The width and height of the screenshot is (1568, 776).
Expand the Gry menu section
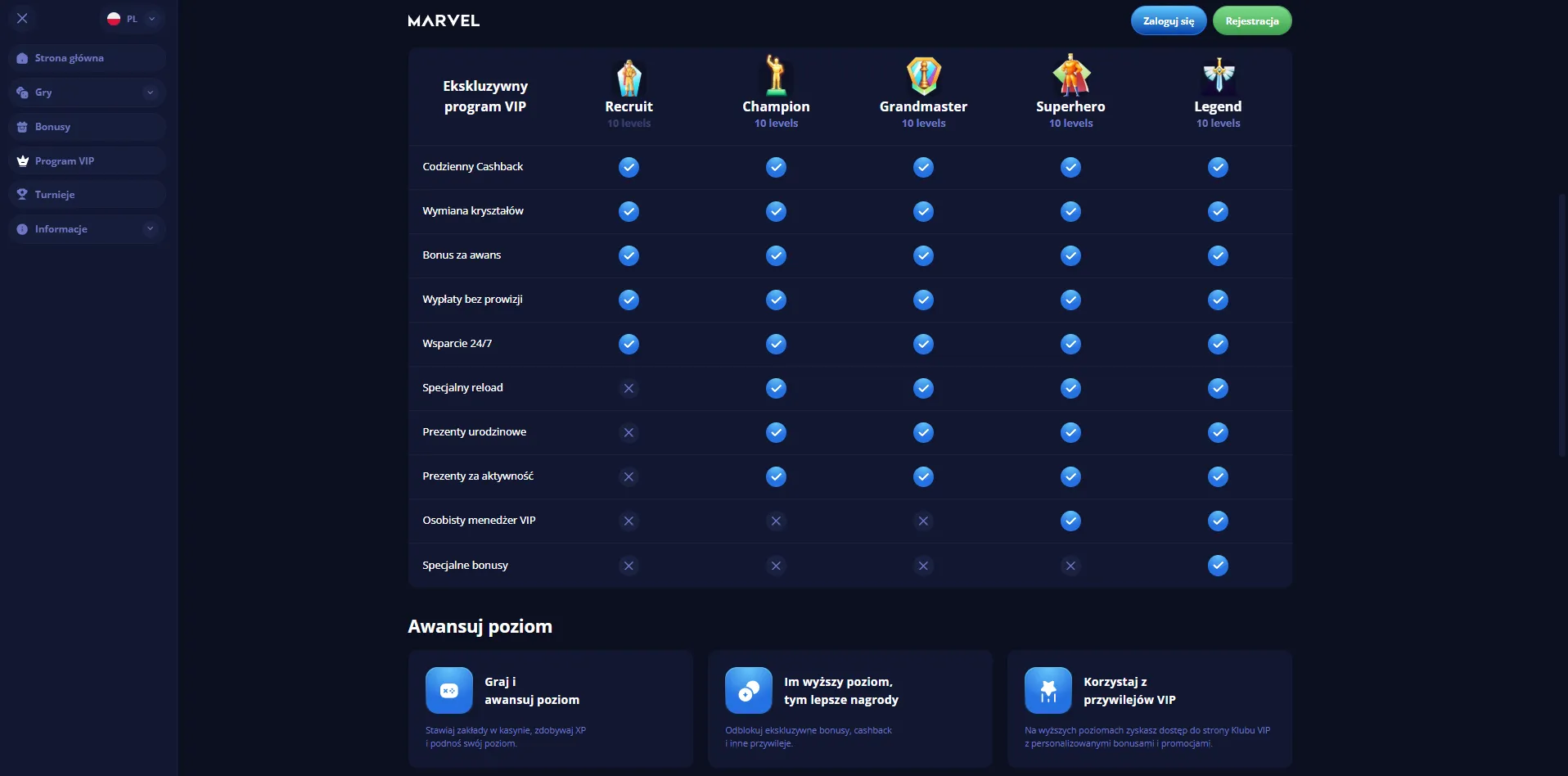[x=150, y=92]
